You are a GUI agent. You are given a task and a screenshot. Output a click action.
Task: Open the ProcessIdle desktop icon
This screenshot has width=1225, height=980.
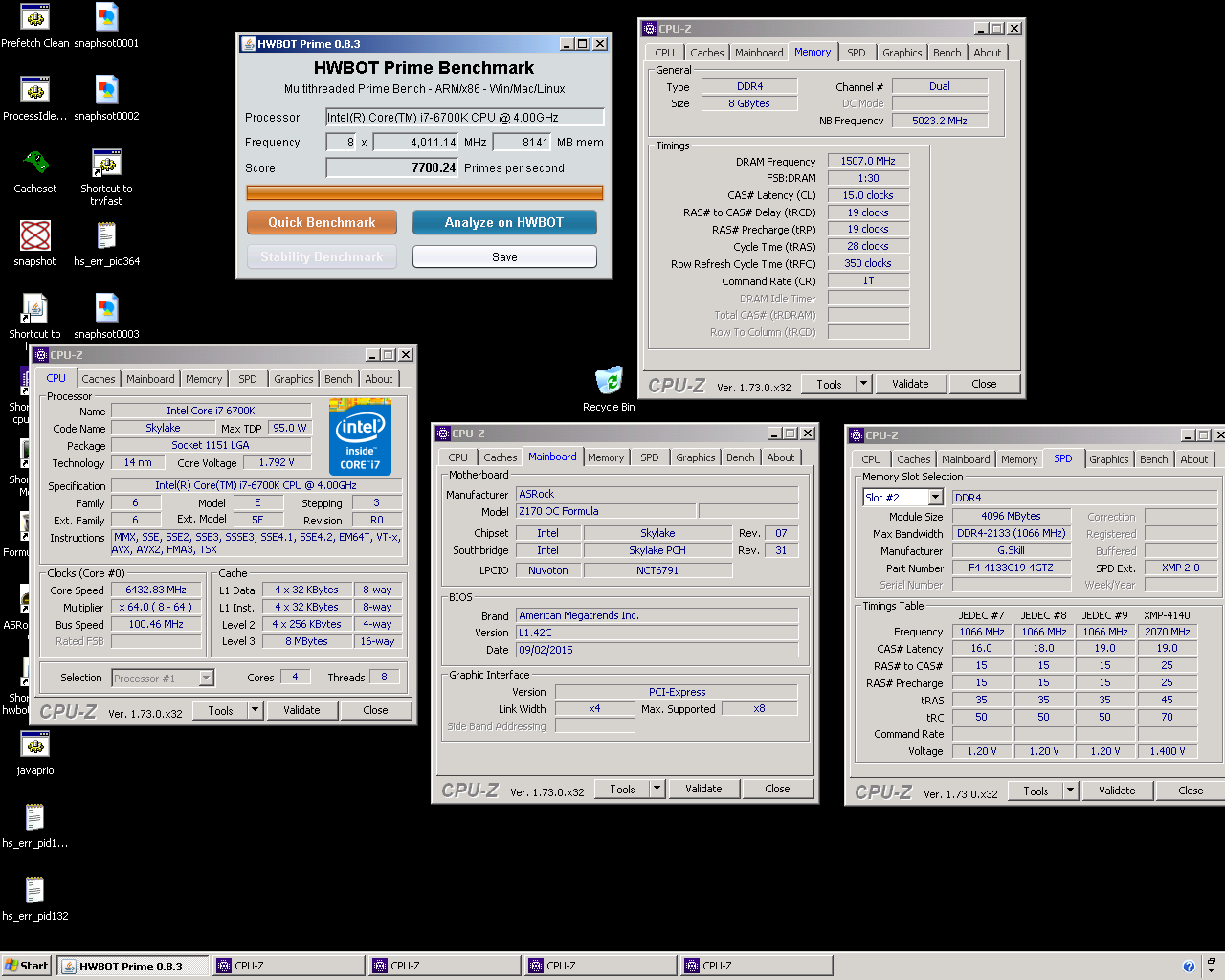tap(35, 99)
